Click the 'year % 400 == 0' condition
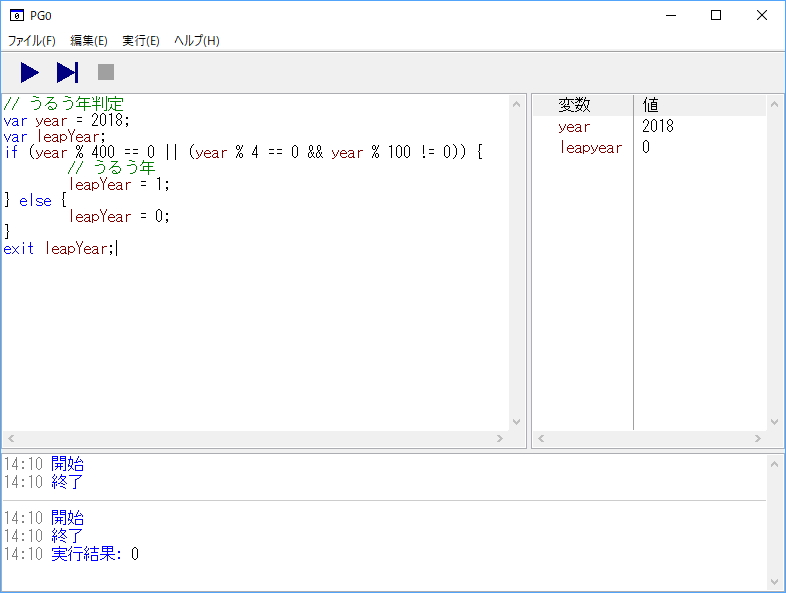The height and width of the screenshot is (593, 786). (x=96, y=152)
